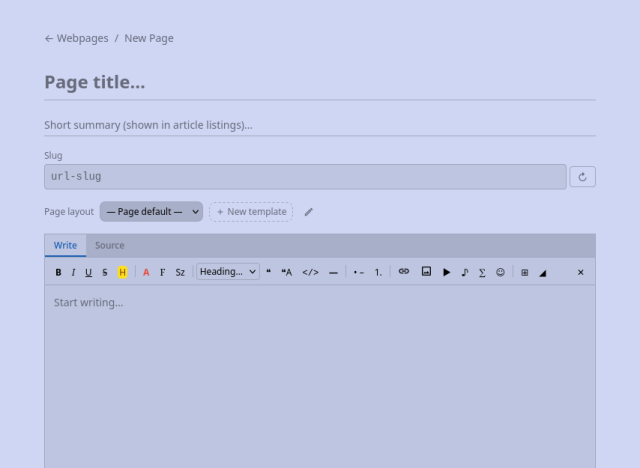640x468 pixels.
Task: Choose font family with F icon
Action: (x=162, y=272)
